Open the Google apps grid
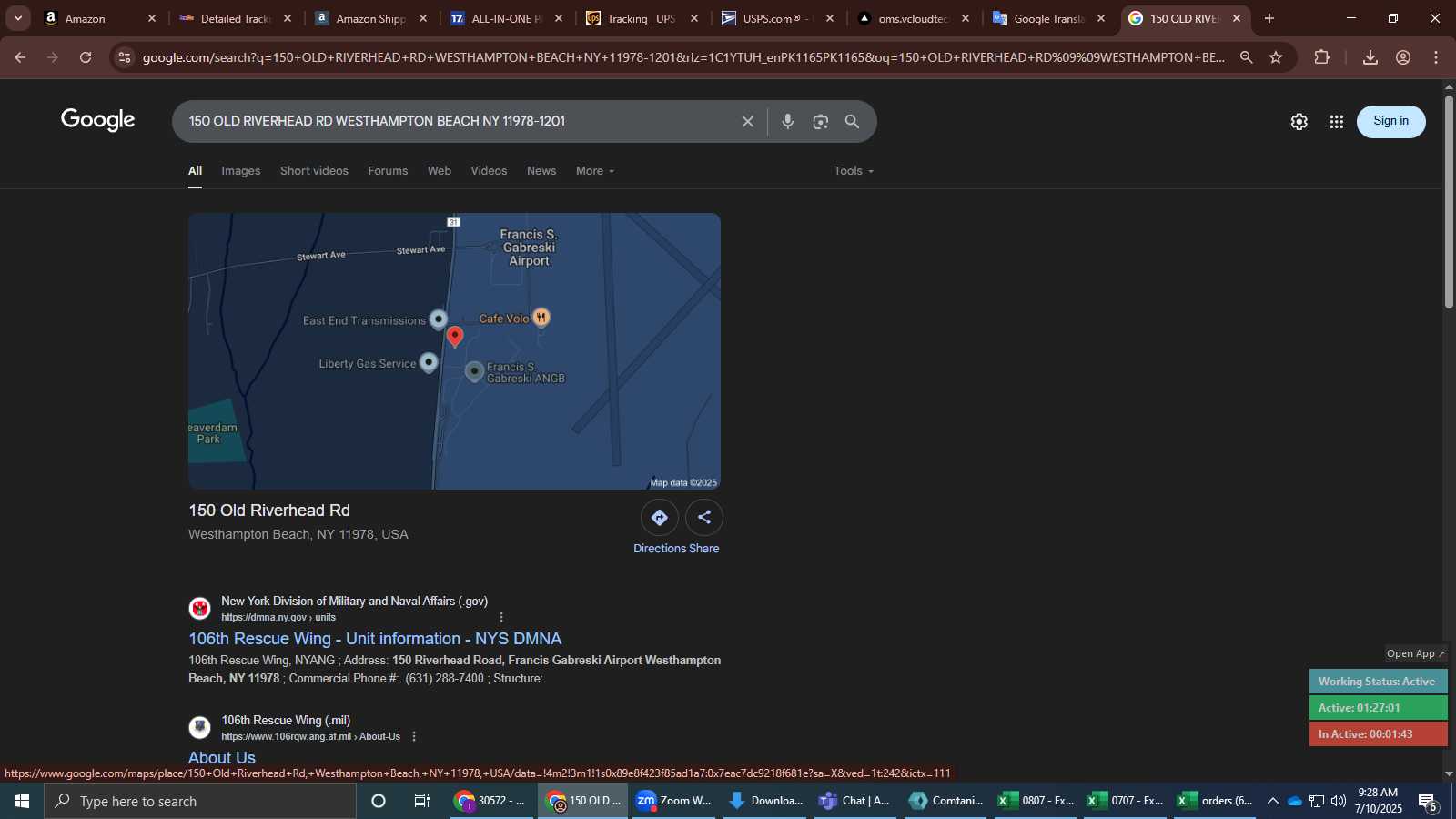 1336,122
